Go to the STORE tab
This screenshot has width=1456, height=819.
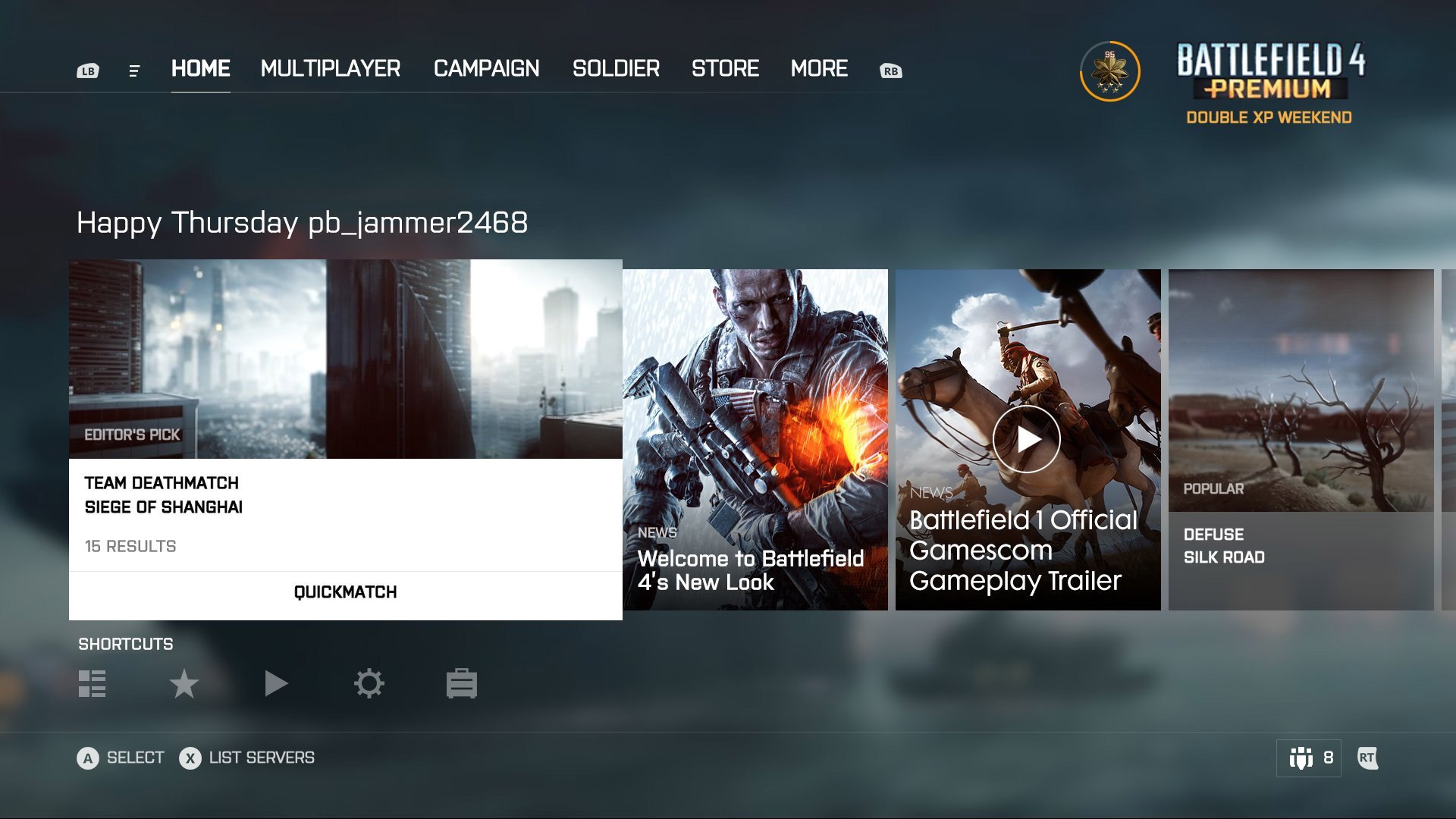coord(725,68)
